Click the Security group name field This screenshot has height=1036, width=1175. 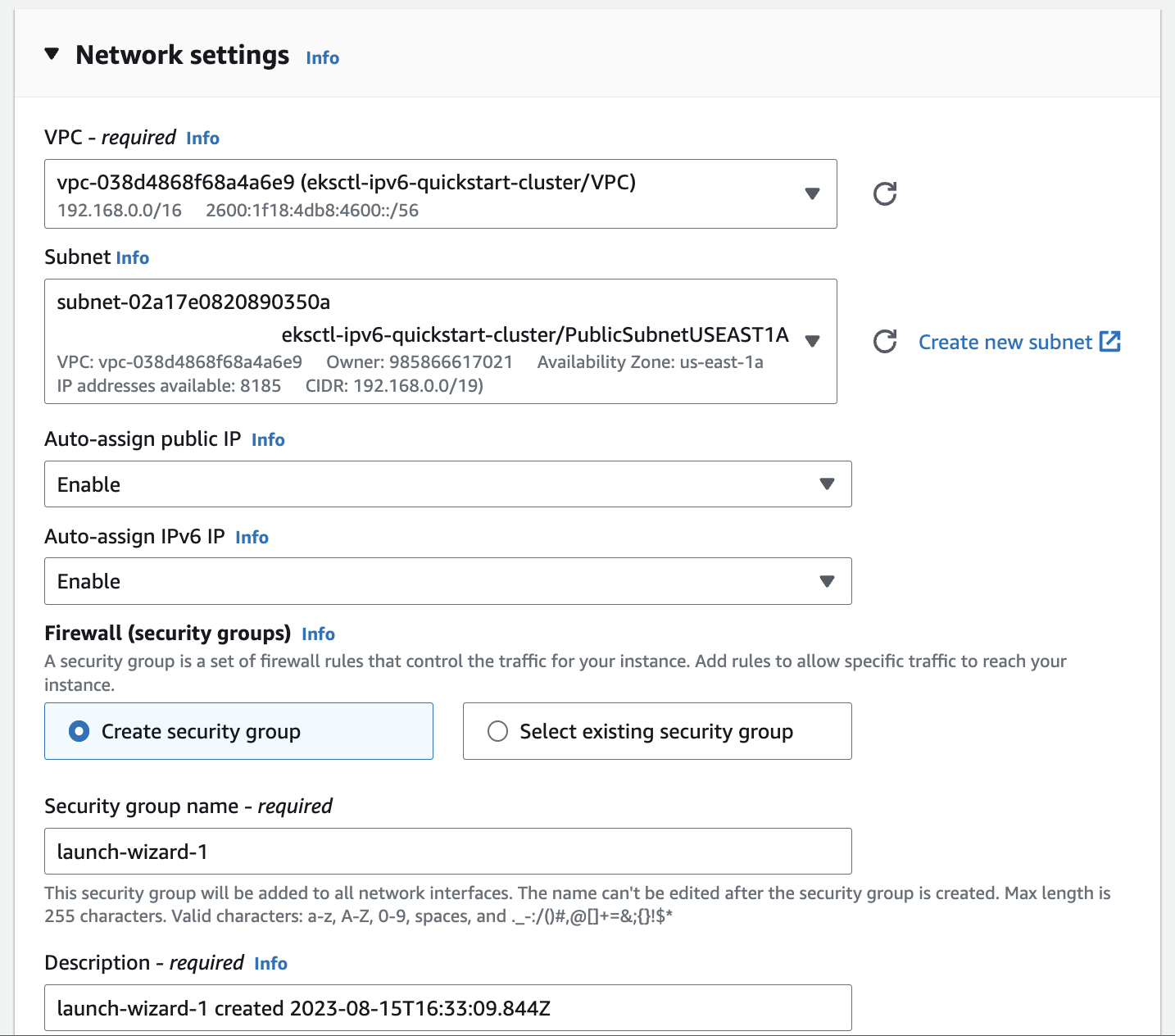448,851
